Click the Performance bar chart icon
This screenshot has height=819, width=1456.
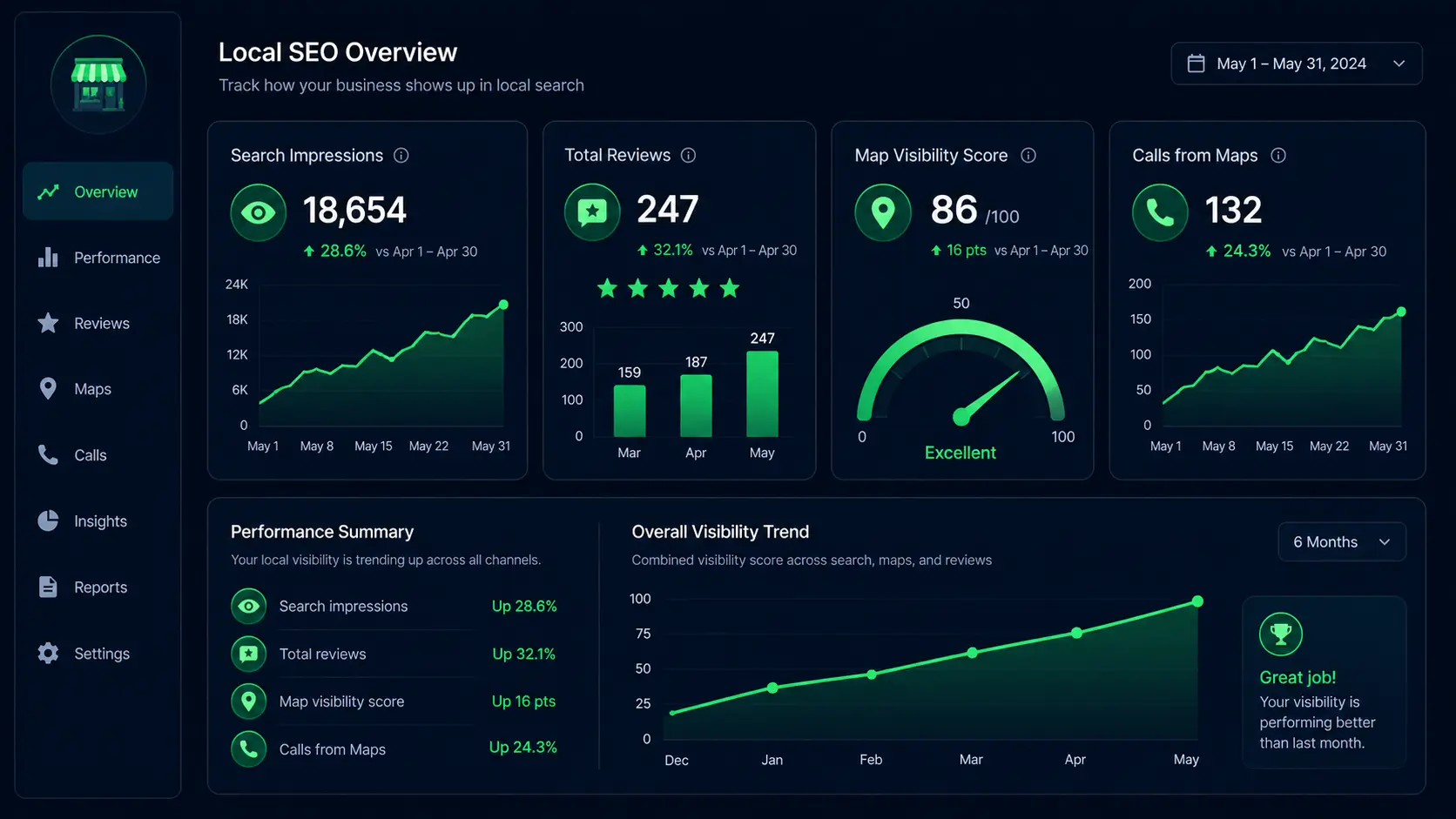48,258
